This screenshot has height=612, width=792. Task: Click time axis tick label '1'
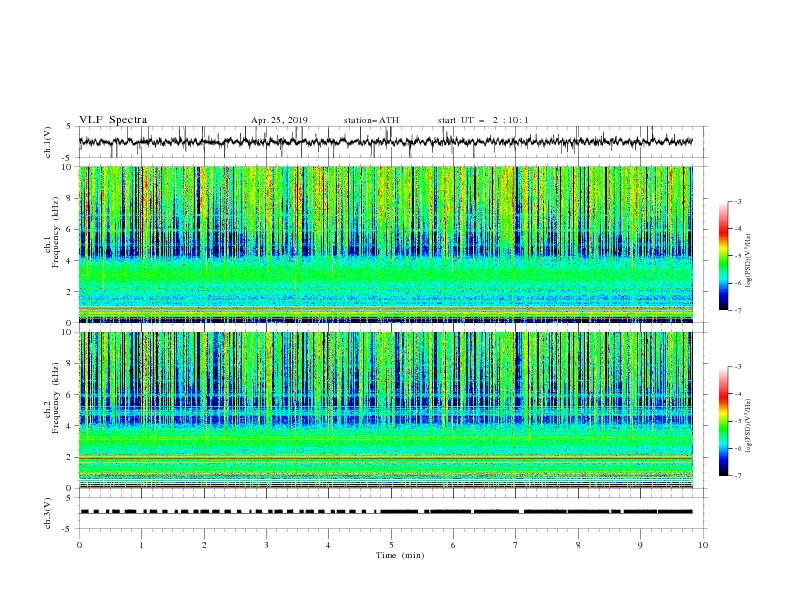[x=141, y=545]
